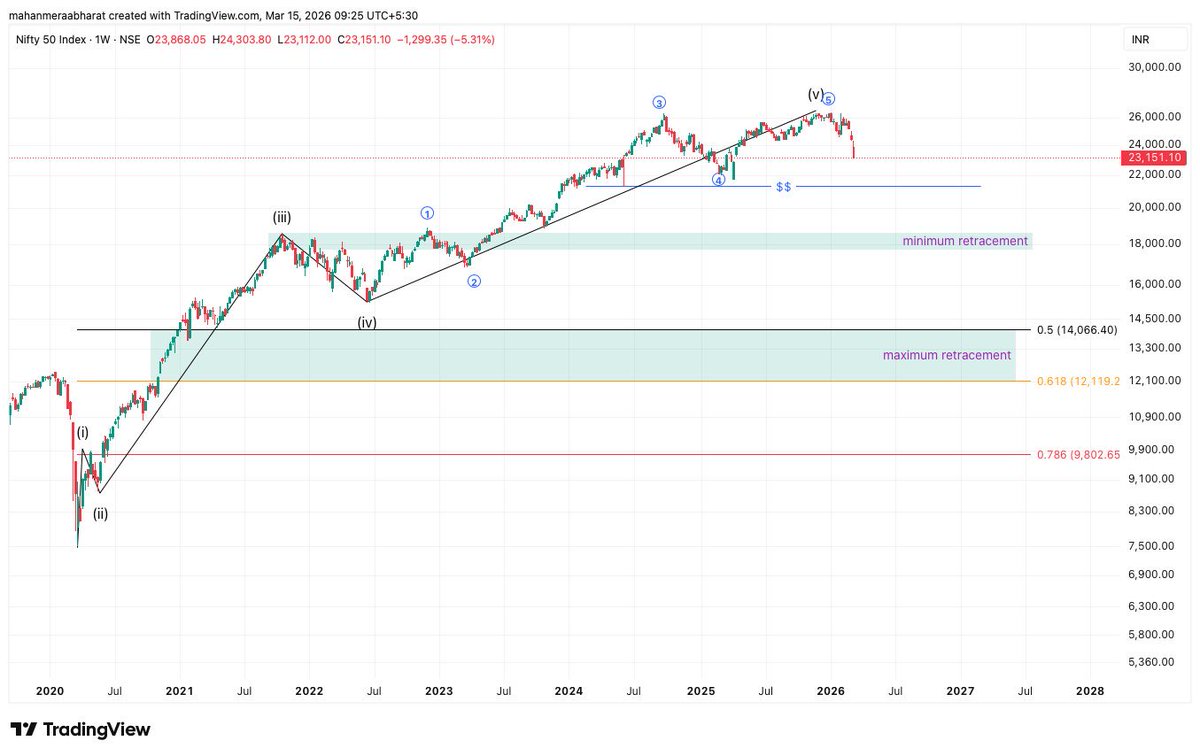Select the 'minimum retracement' text annotation
This screenshot has width=1200, height=756.
pyautogui.click(x=965, y=241)
